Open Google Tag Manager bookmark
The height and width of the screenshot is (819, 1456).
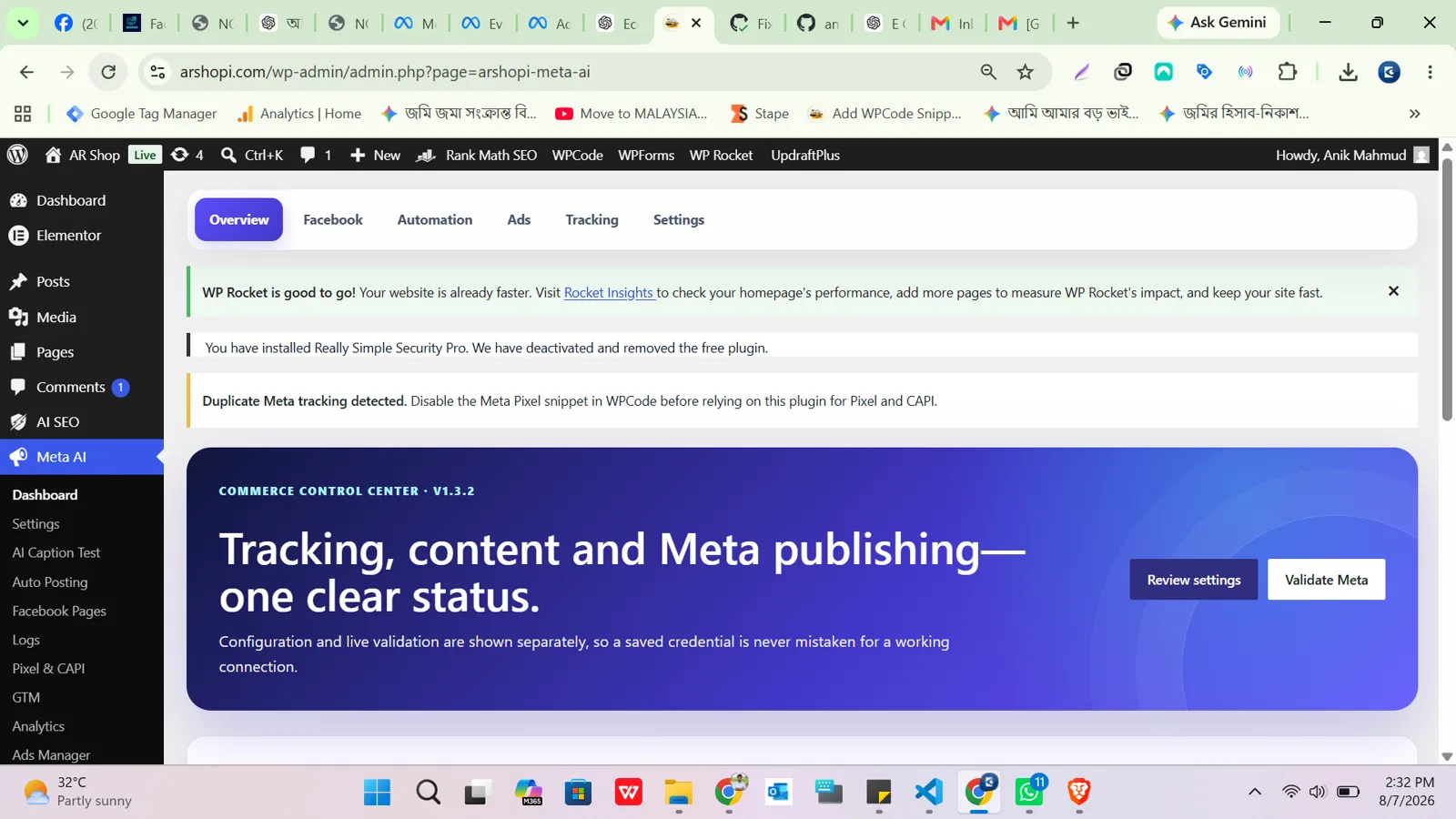(142, 114)
